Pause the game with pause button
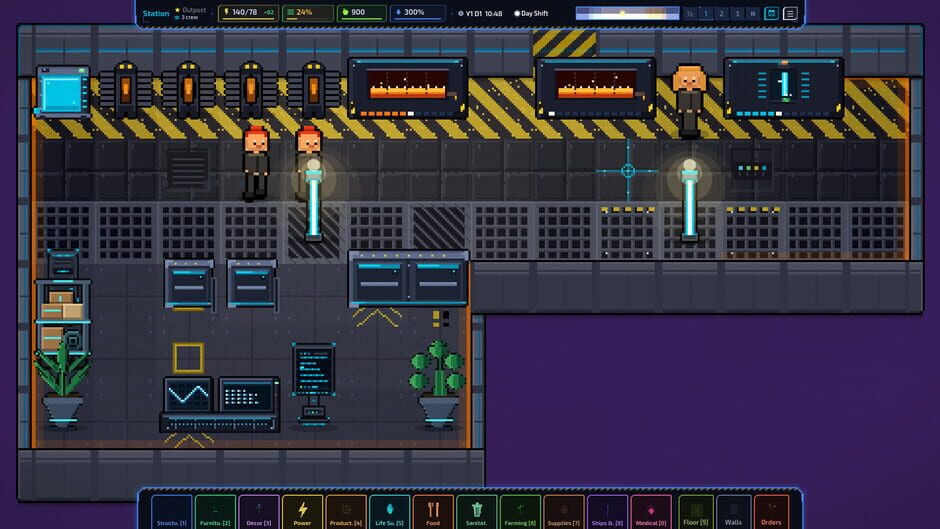The image size is (940, 529). click(752, 13)
